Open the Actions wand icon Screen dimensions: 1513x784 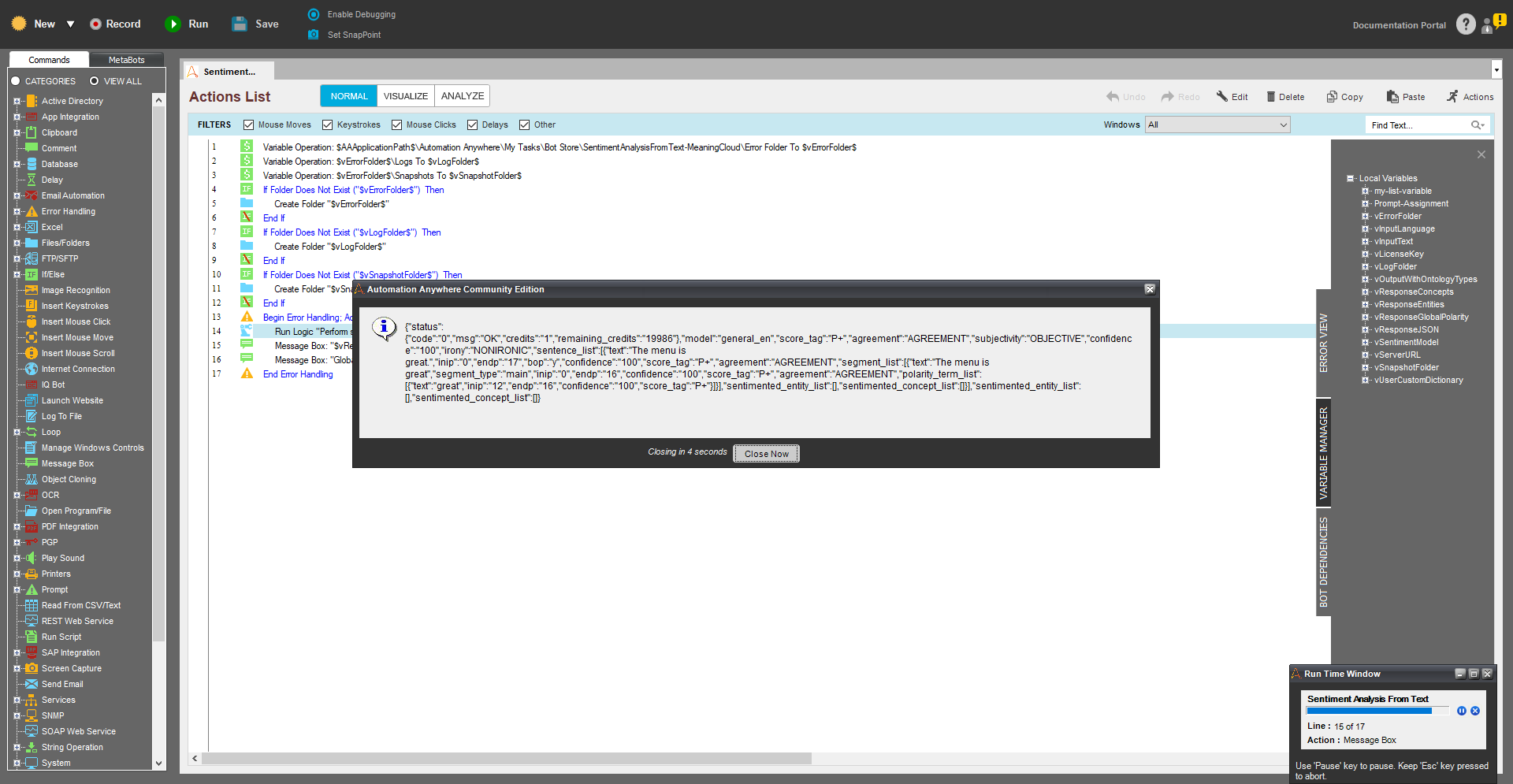(1452, 97)
